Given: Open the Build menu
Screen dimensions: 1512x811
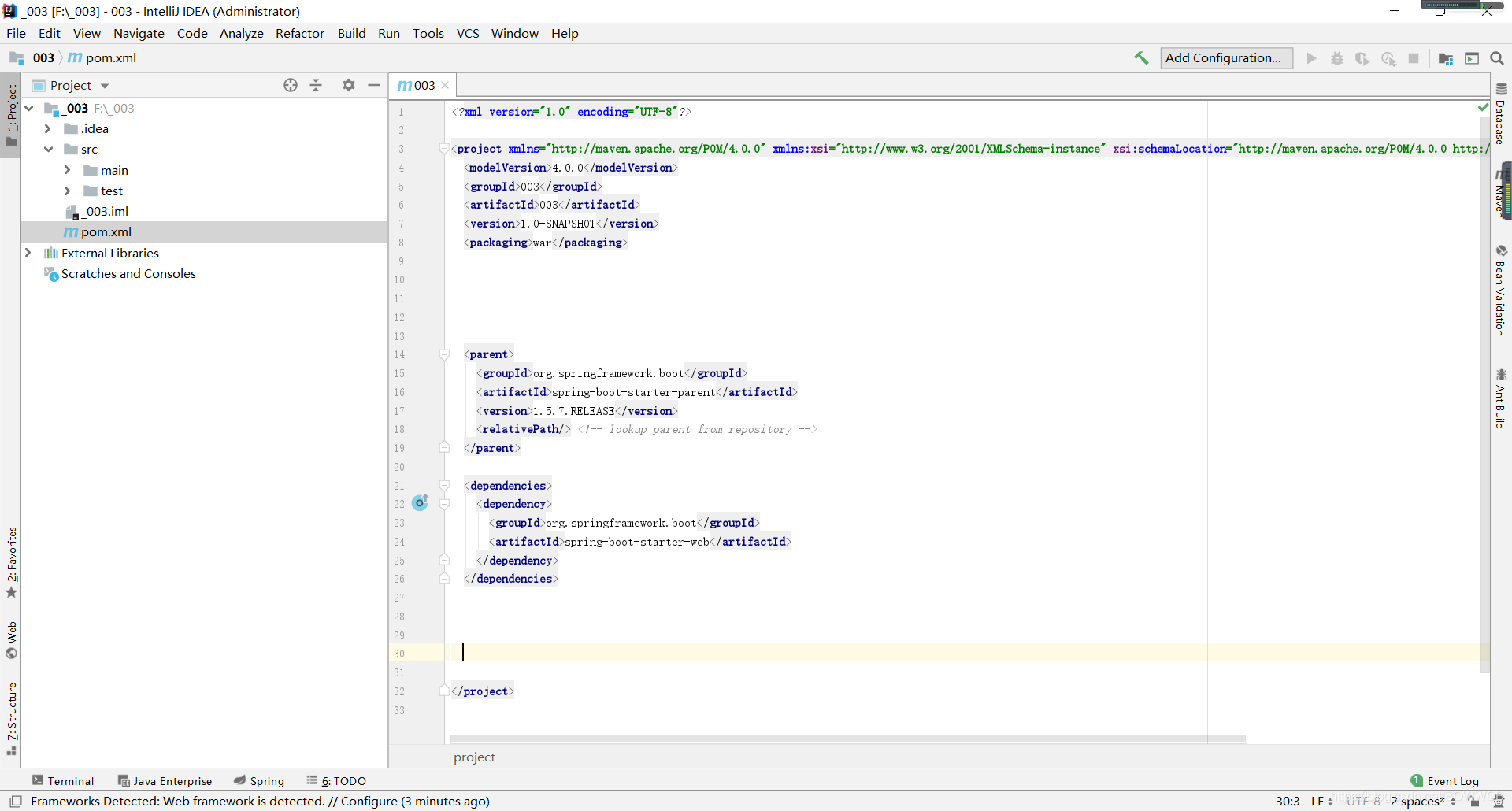Looking at the screenshot, I should (351, 33).
